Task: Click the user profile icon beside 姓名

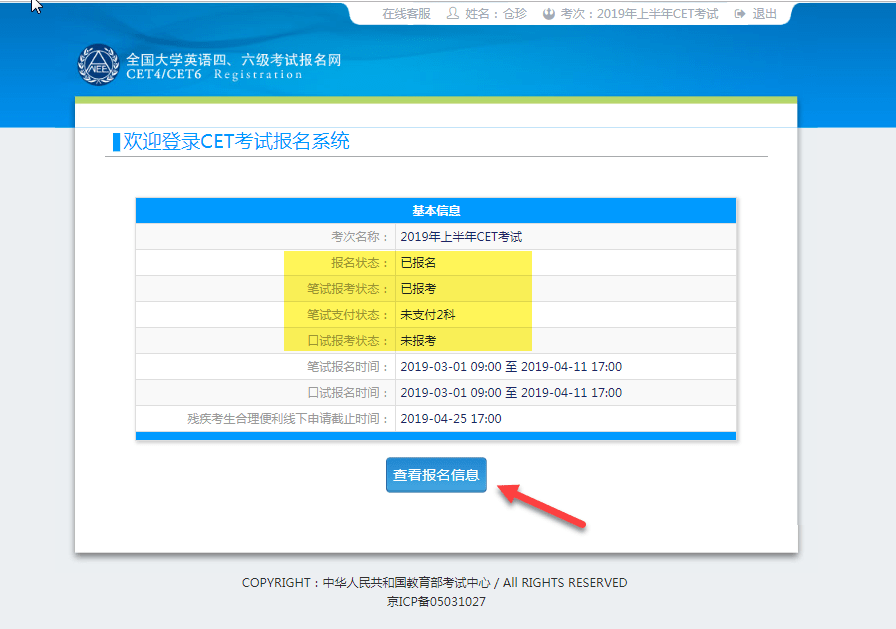Action: click(x=453, y=13)
